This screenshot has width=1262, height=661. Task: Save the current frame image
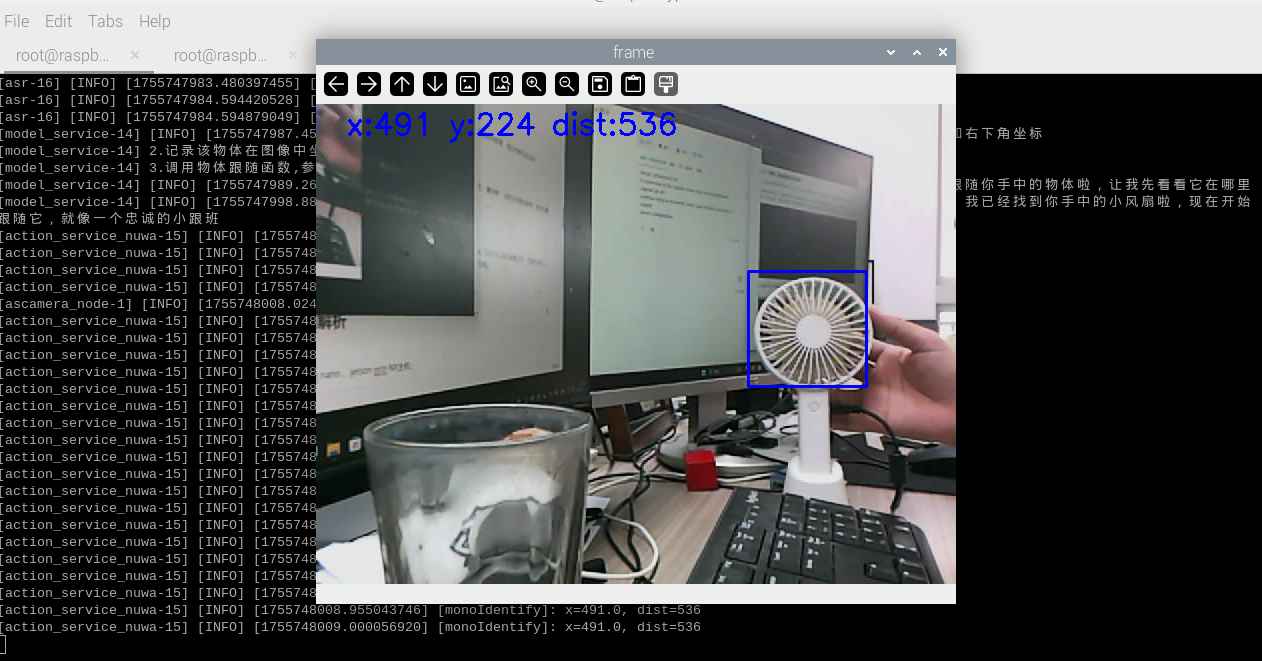pyautogui.click(x=600, y=84)
